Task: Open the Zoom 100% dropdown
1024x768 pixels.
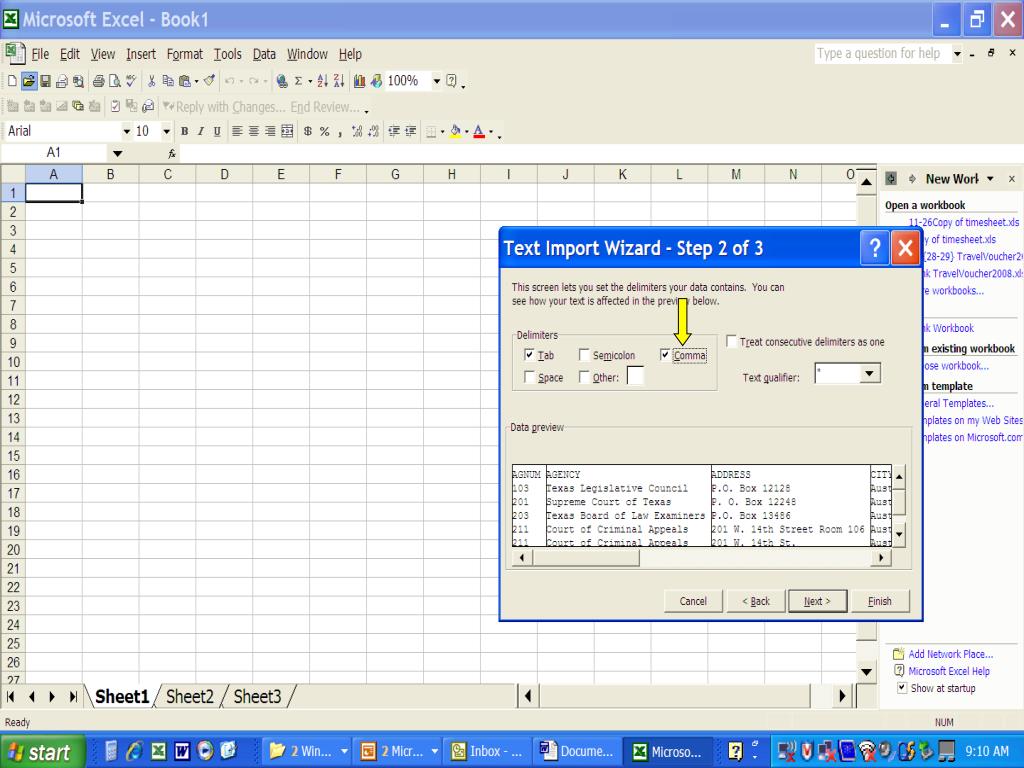Action: tap(436, 81)
